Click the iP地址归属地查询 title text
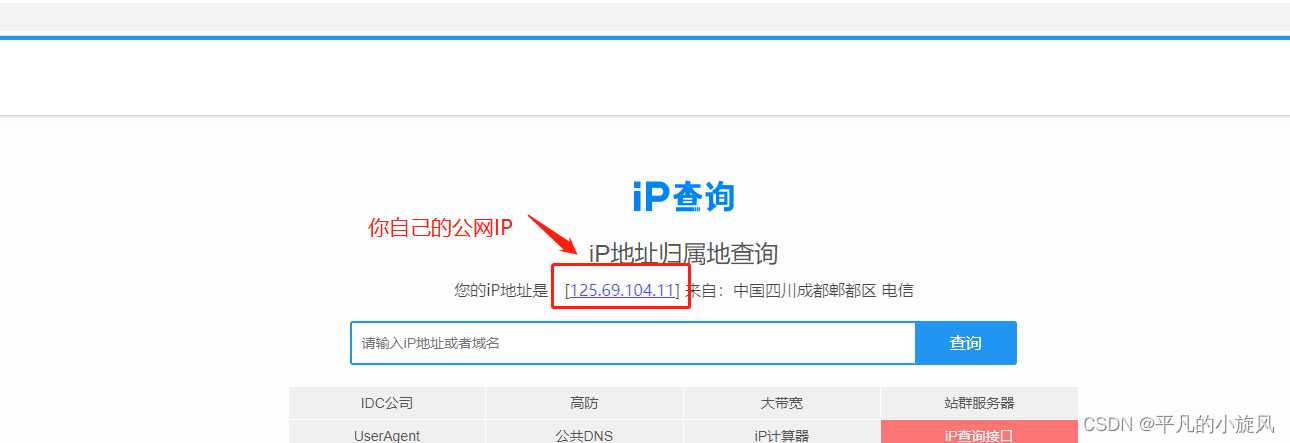Screen dimensions: 1290x443 click(x=684, y=253)
